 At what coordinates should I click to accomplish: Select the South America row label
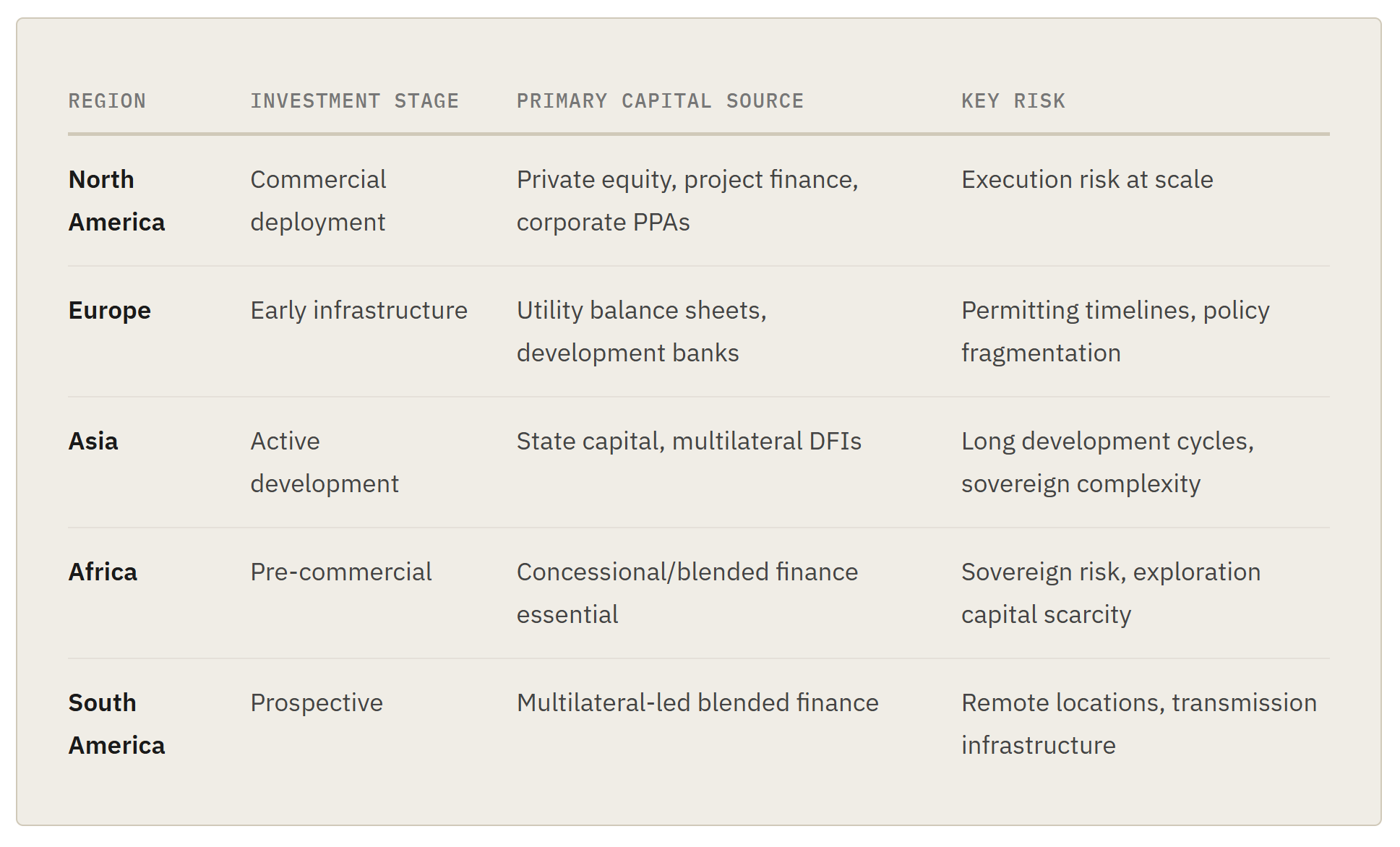[116, 723]
